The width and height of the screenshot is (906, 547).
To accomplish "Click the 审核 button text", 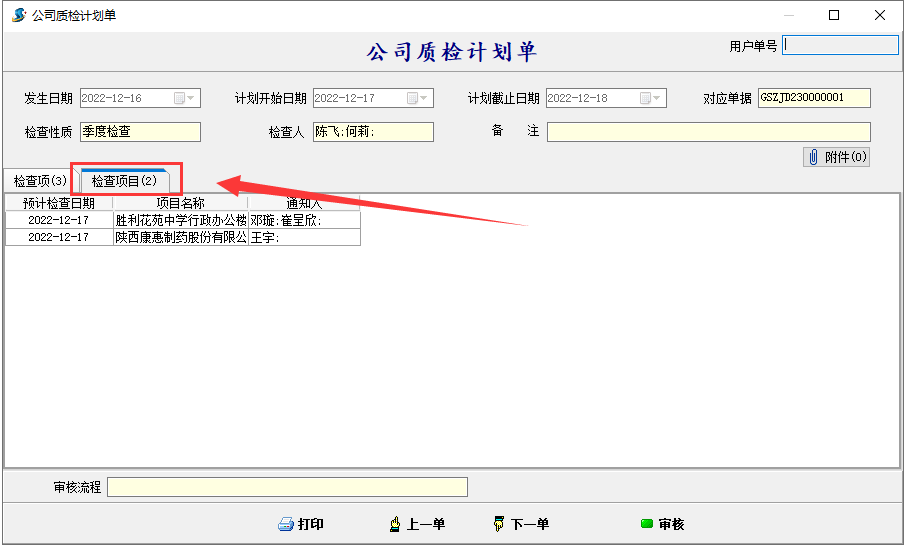I will point(671,525).
